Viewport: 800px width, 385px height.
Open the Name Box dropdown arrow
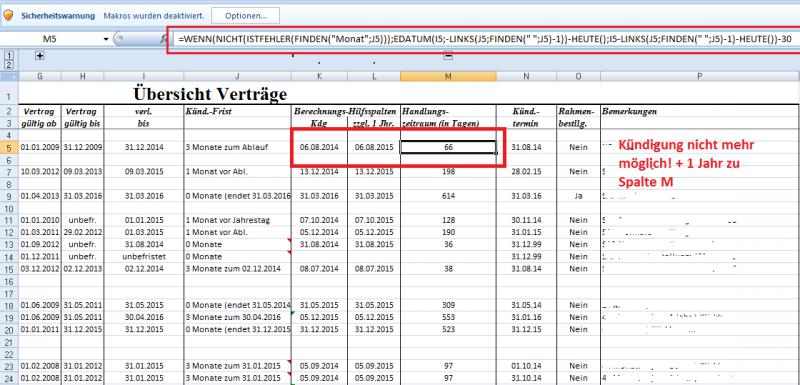click(x=106, y=39)
